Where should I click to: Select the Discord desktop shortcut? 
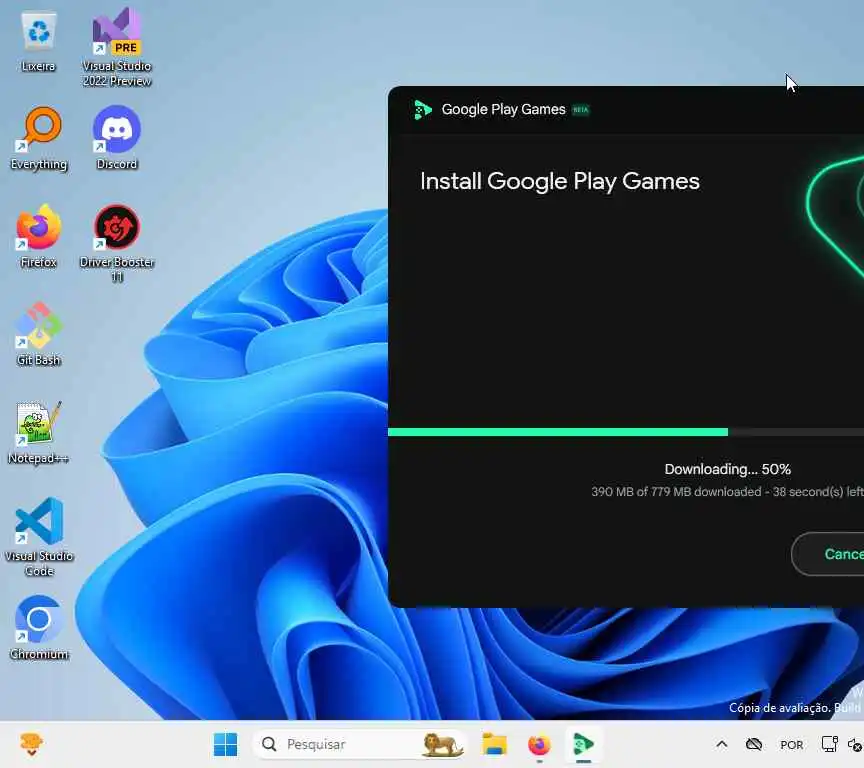tap(117, 139)
